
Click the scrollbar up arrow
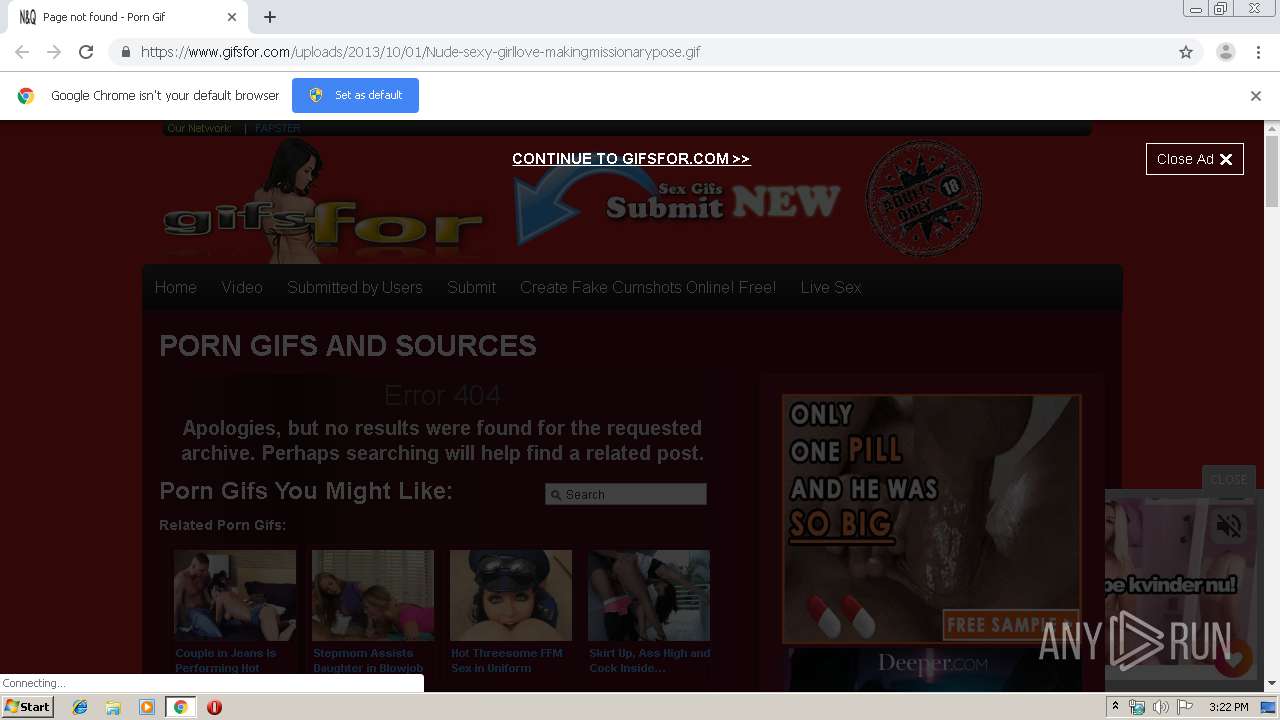1272,129
